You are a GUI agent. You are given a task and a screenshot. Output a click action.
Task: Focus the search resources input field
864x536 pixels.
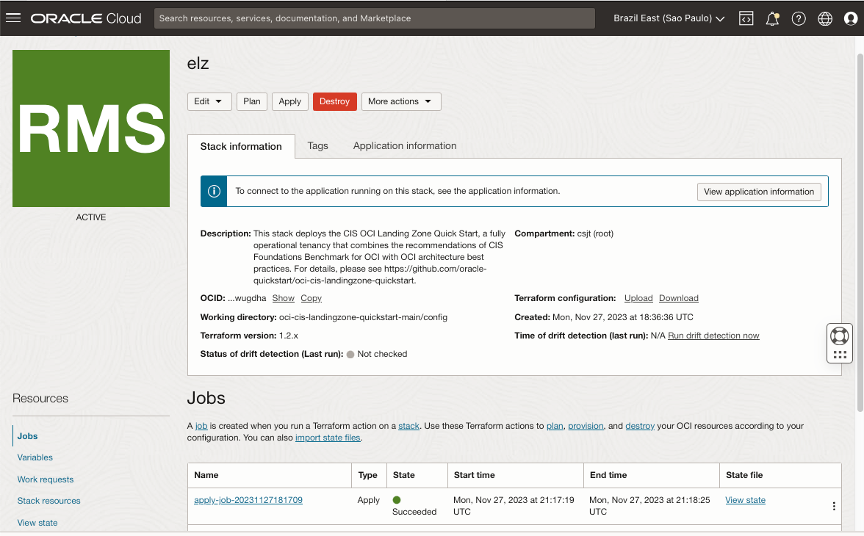point(374,18)
